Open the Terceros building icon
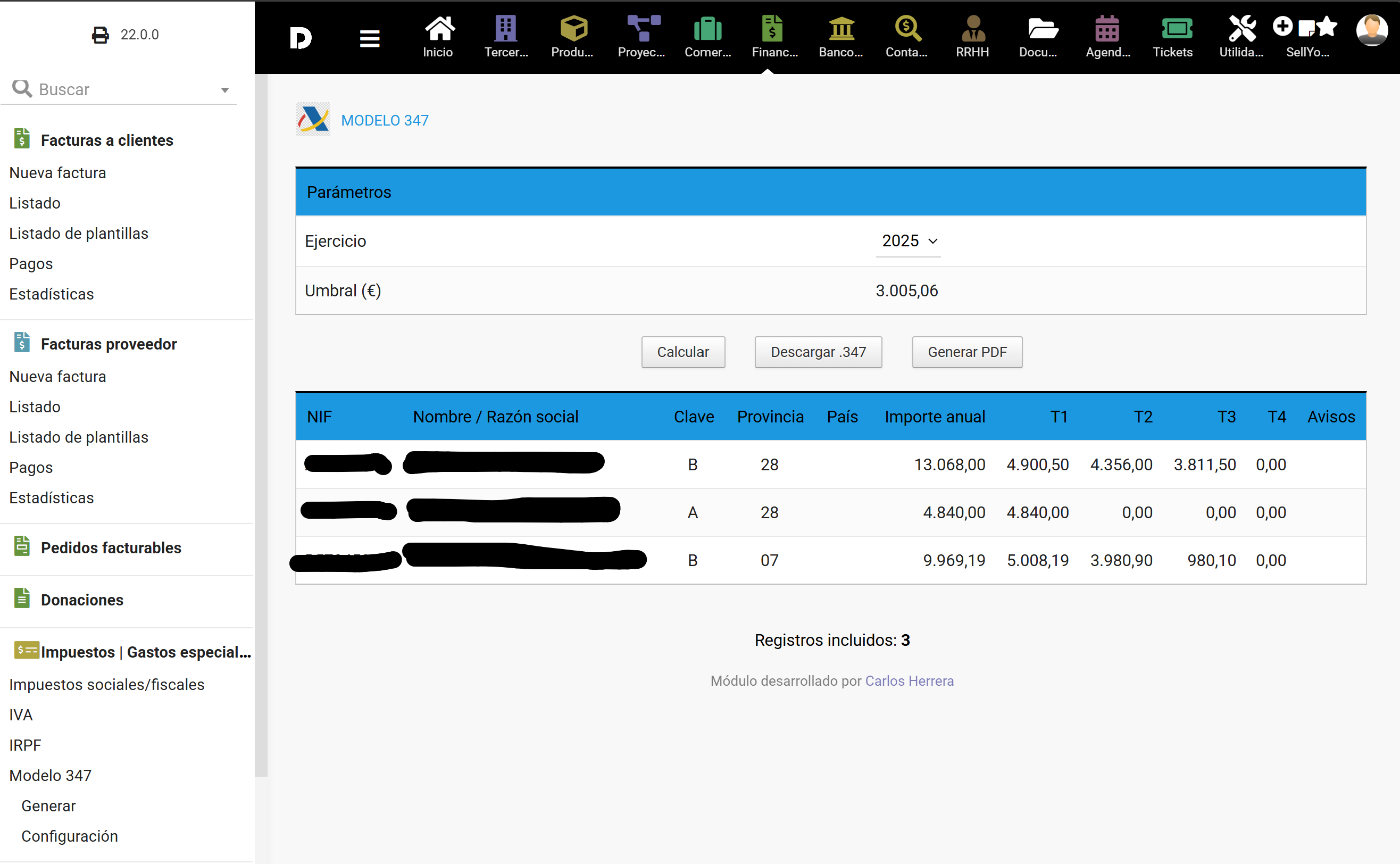1400x864 pixels. click(505, 29)
